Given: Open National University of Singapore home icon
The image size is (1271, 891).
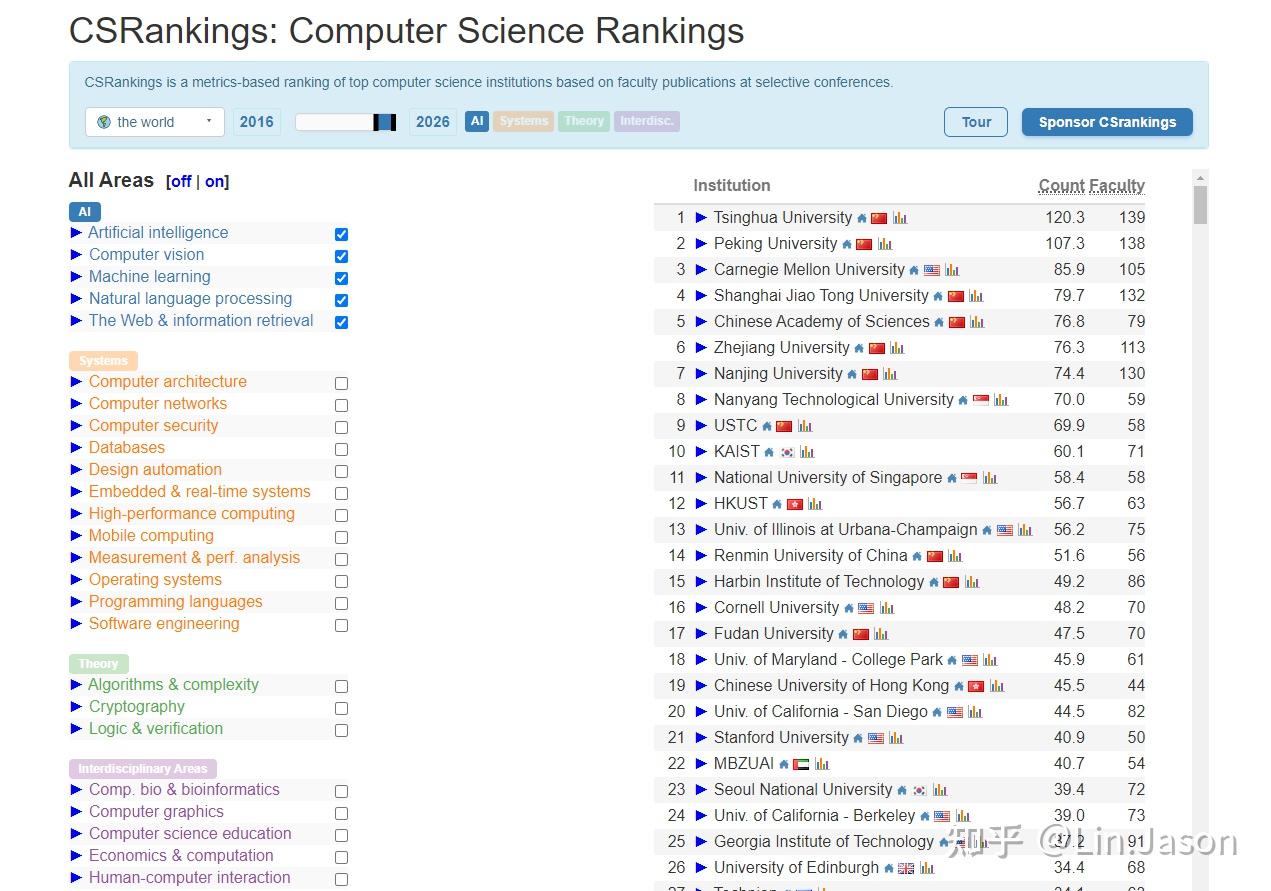Looking at the screenshot, I should (x=951, y=478).
